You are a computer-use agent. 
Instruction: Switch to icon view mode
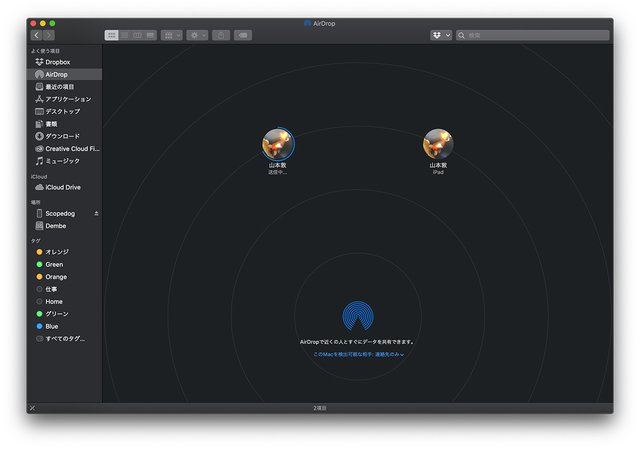pos(112,35)
